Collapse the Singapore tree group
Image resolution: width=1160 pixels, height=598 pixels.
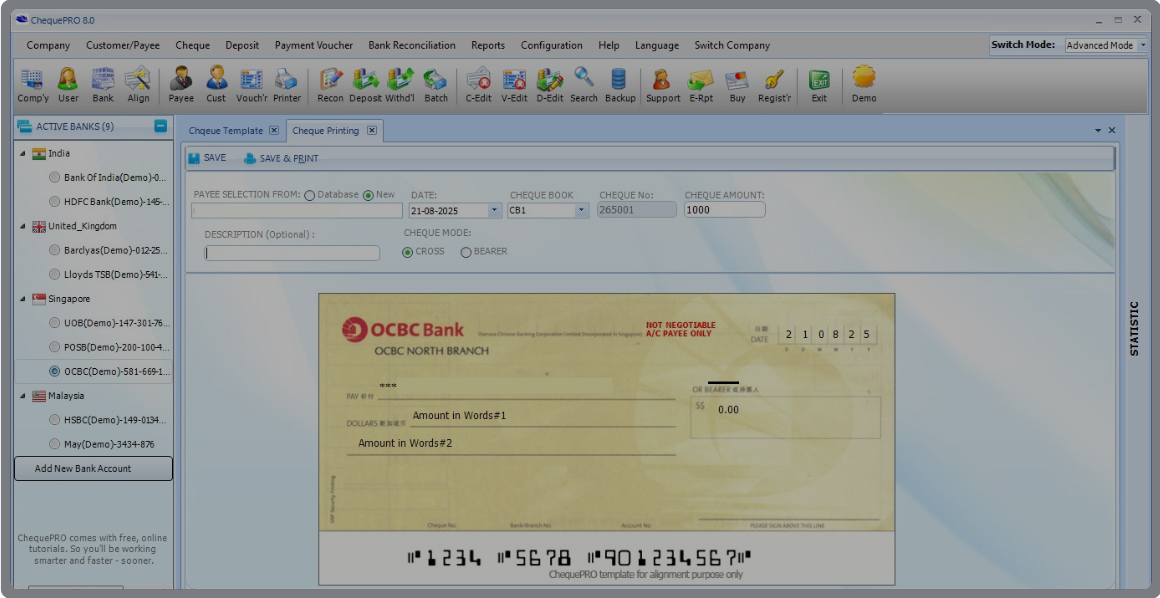point(22,299)
